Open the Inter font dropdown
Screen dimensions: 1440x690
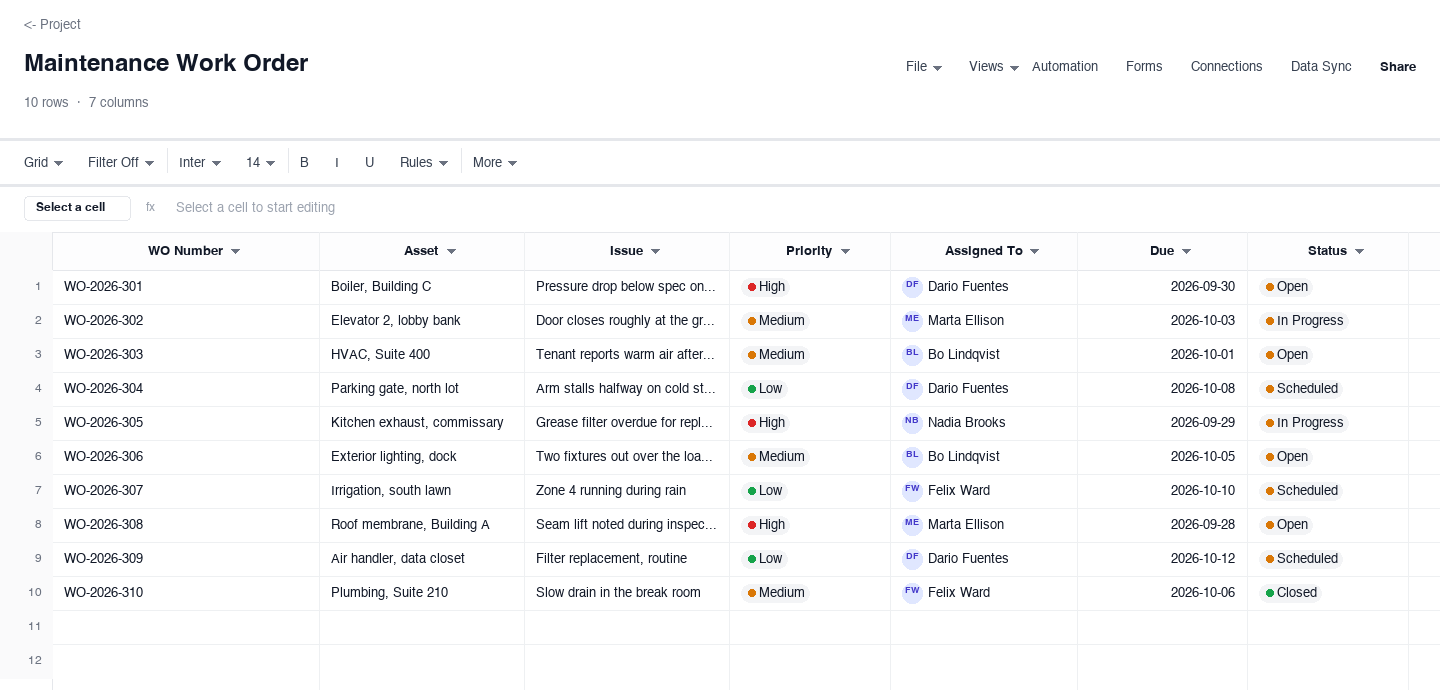[x=200, y=162]
